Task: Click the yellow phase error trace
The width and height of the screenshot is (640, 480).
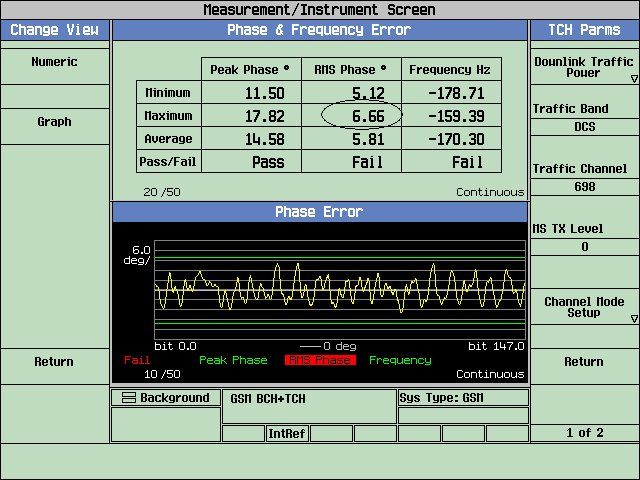Action: (340, 288)
